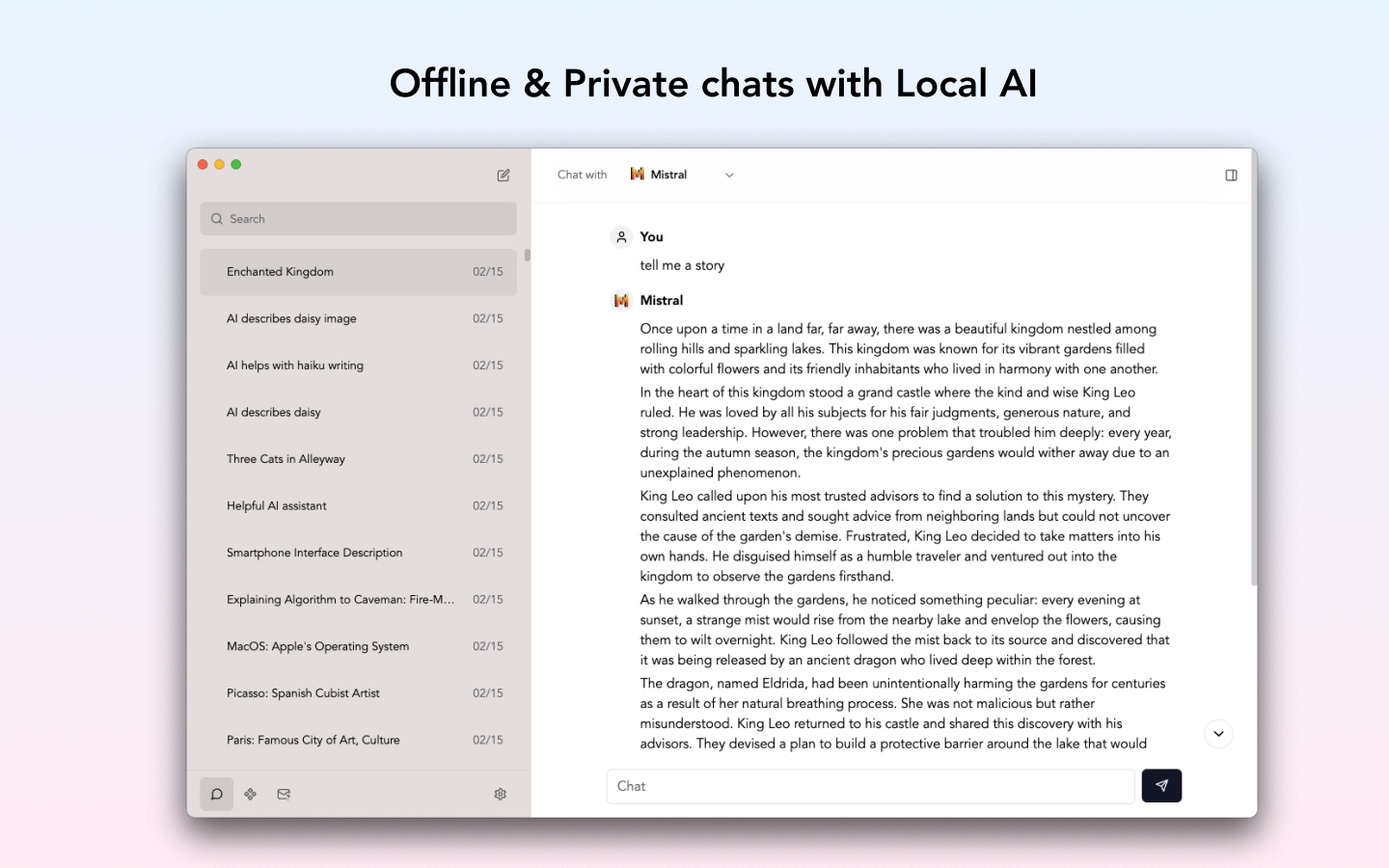
Task: Open the Enchanted Kingdom conversation
Action: 358,272
